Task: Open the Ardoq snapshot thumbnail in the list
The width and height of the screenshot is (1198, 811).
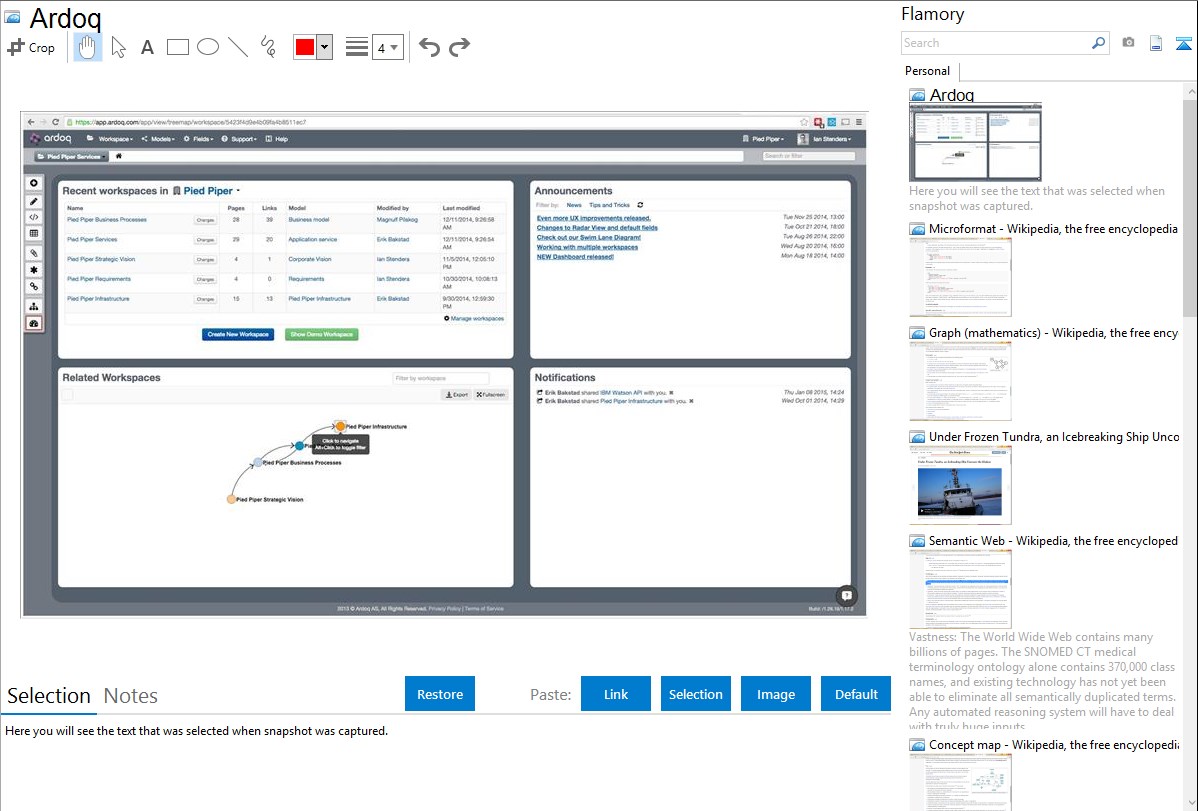Action: pyautogui.click(x=975, y=142)
